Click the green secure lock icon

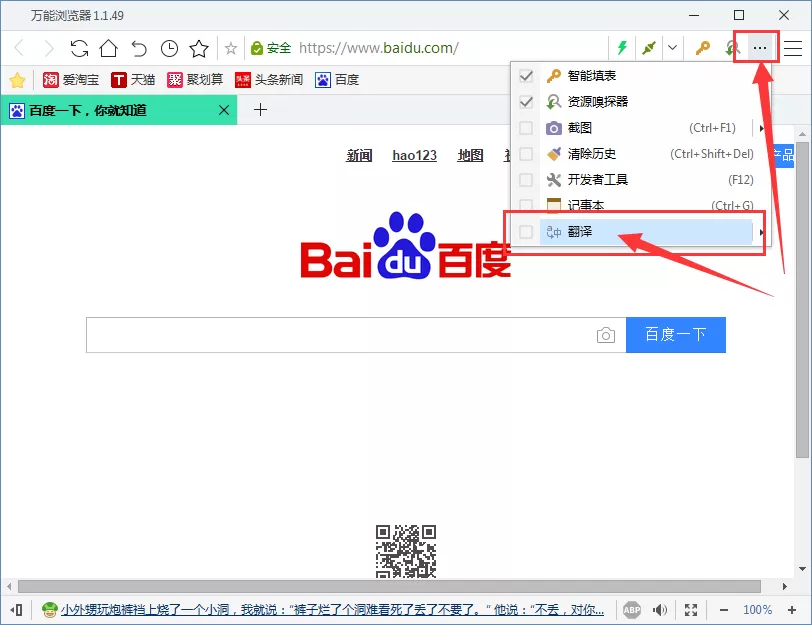tap(256, 48)
